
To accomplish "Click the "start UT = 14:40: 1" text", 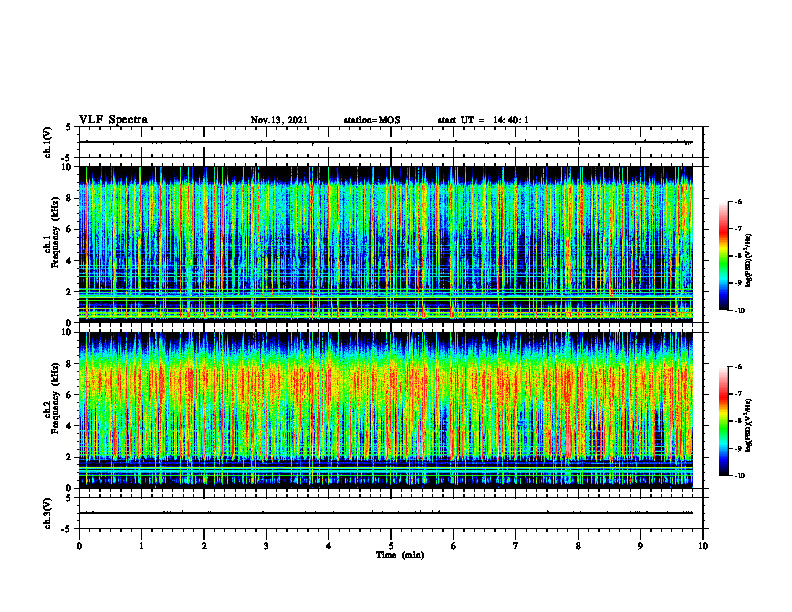I will click(483, 120).
